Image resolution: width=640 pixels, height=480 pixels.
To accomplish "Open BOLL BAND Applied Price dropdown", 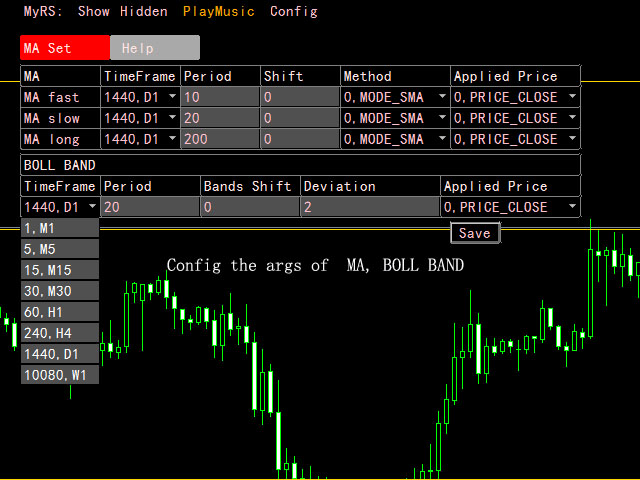I will tap(510, 207).
